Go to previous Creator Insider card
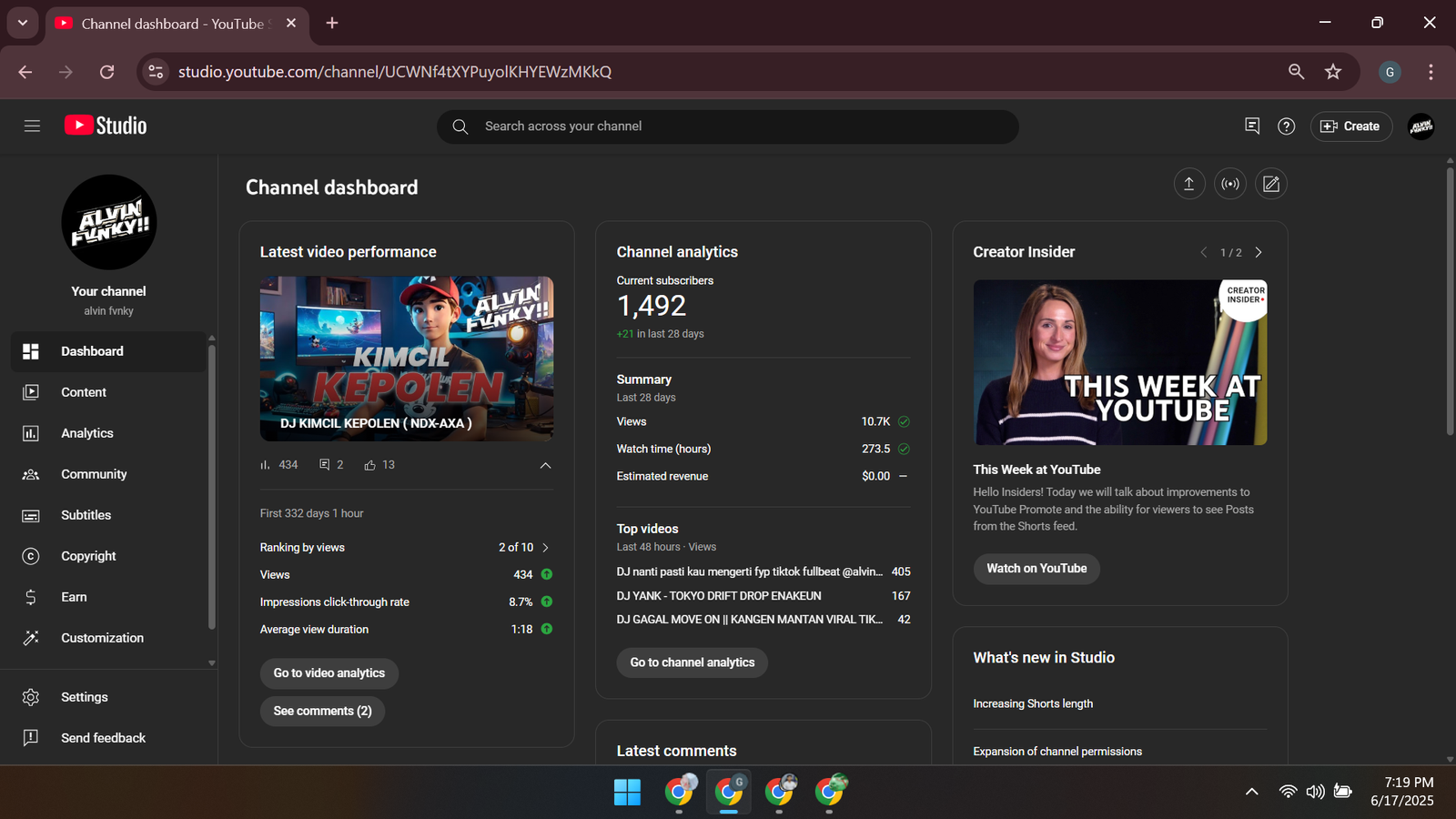This screenshot has height=819, width=1456. tap(1203, 252)
